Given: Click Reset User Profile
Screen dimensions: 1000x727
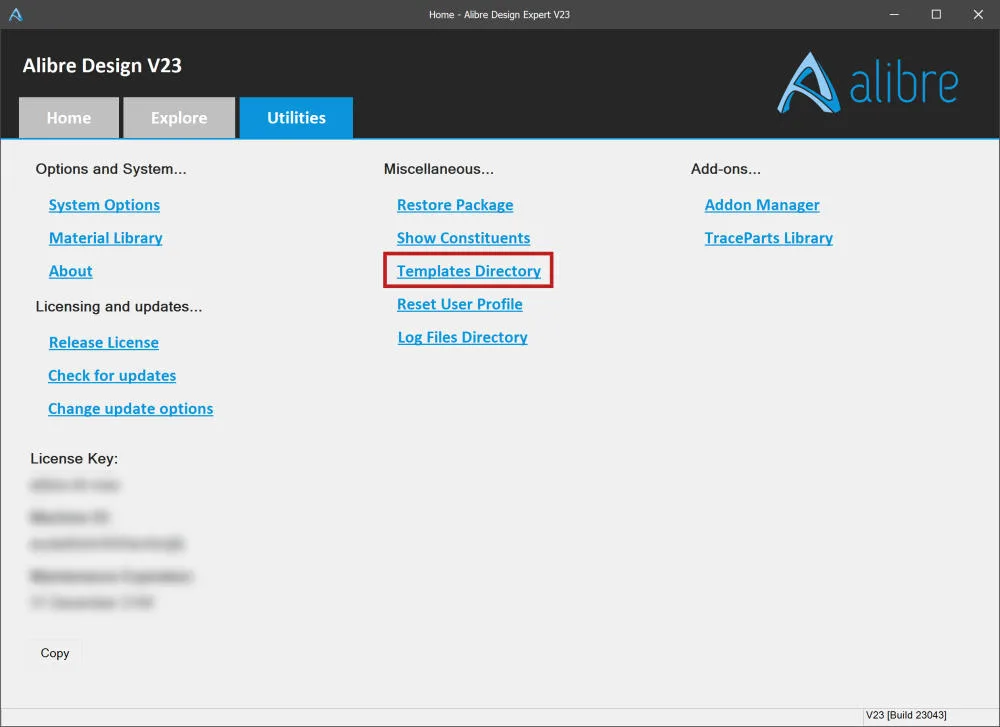Looking at the screenshot, I should (x=460, y=304).
